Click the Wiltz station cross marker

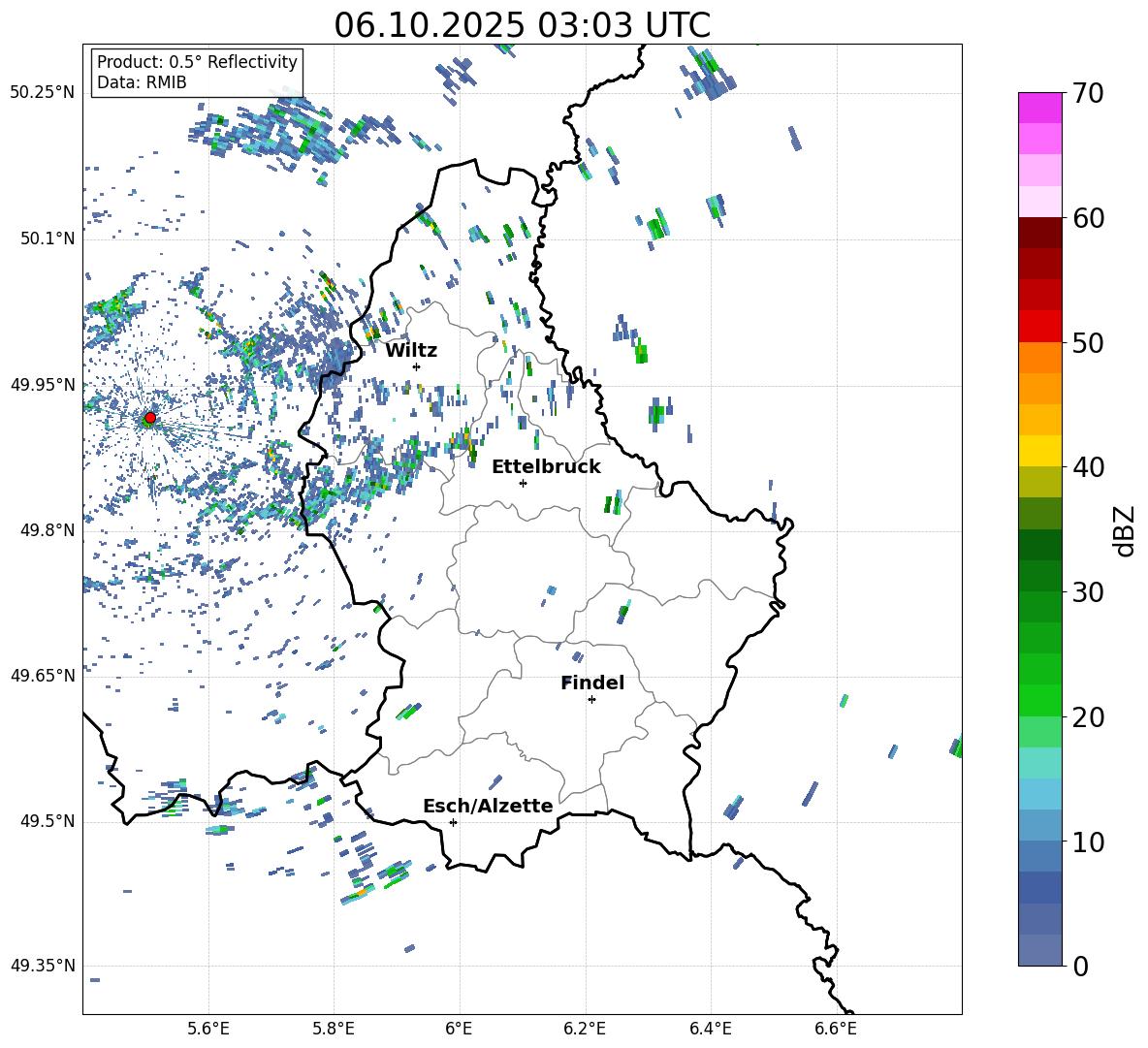pyautogui.click(x=417, y=366)
